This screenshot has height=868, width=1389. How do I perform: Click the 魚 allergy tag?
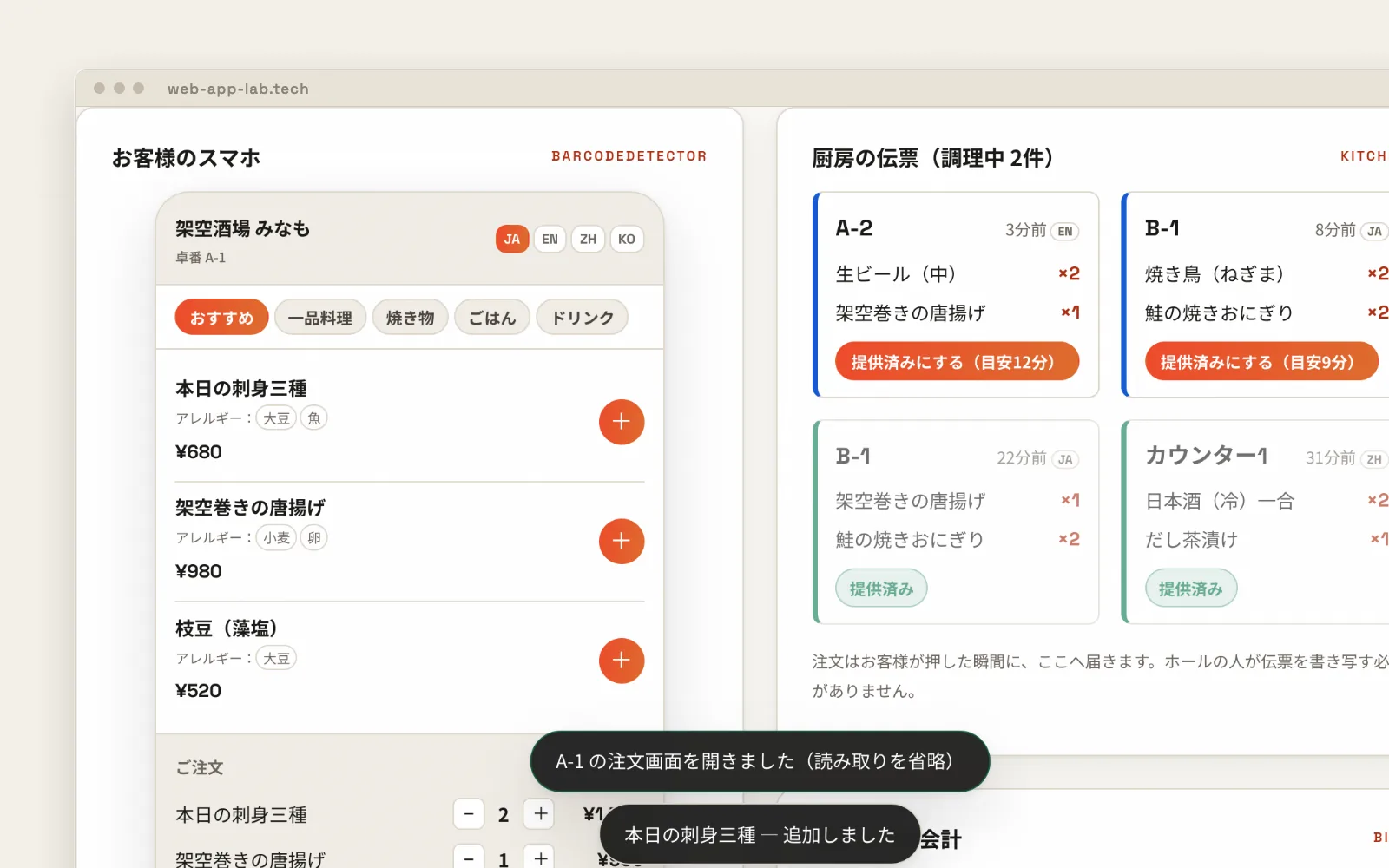coord(314,418)
